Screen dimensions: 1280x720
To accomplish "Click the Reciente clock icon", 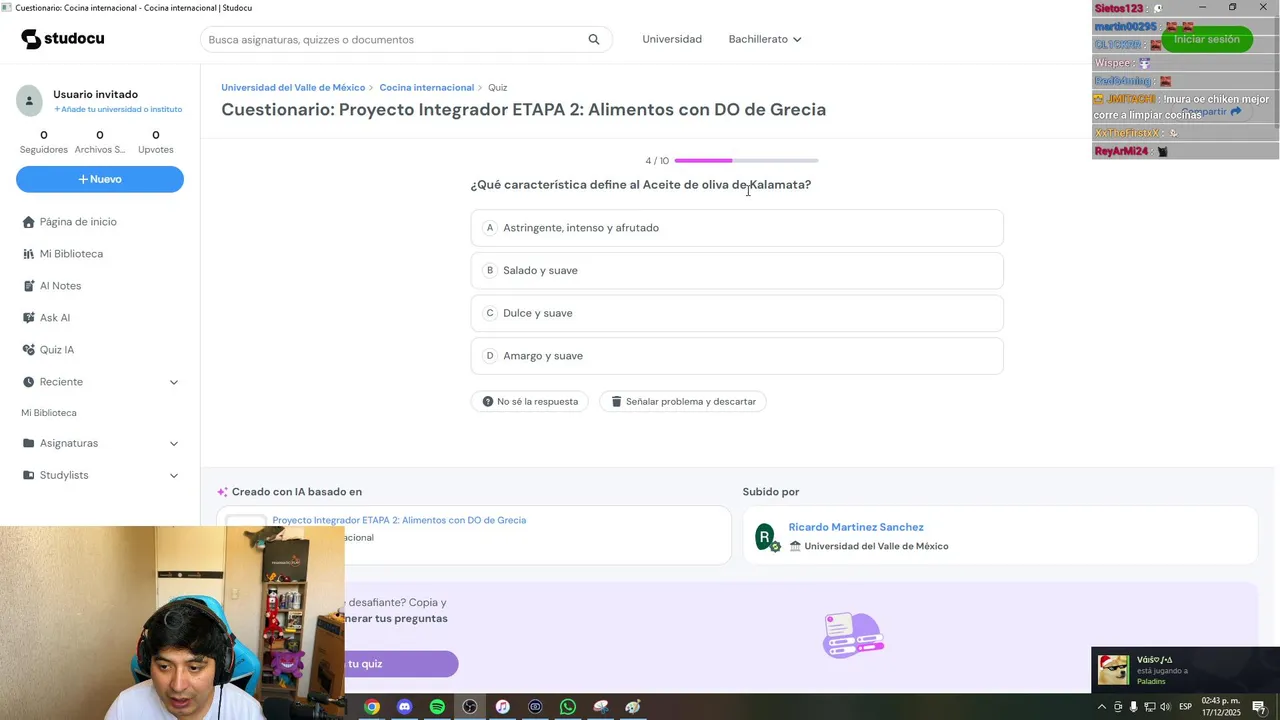I will [29, 382].
